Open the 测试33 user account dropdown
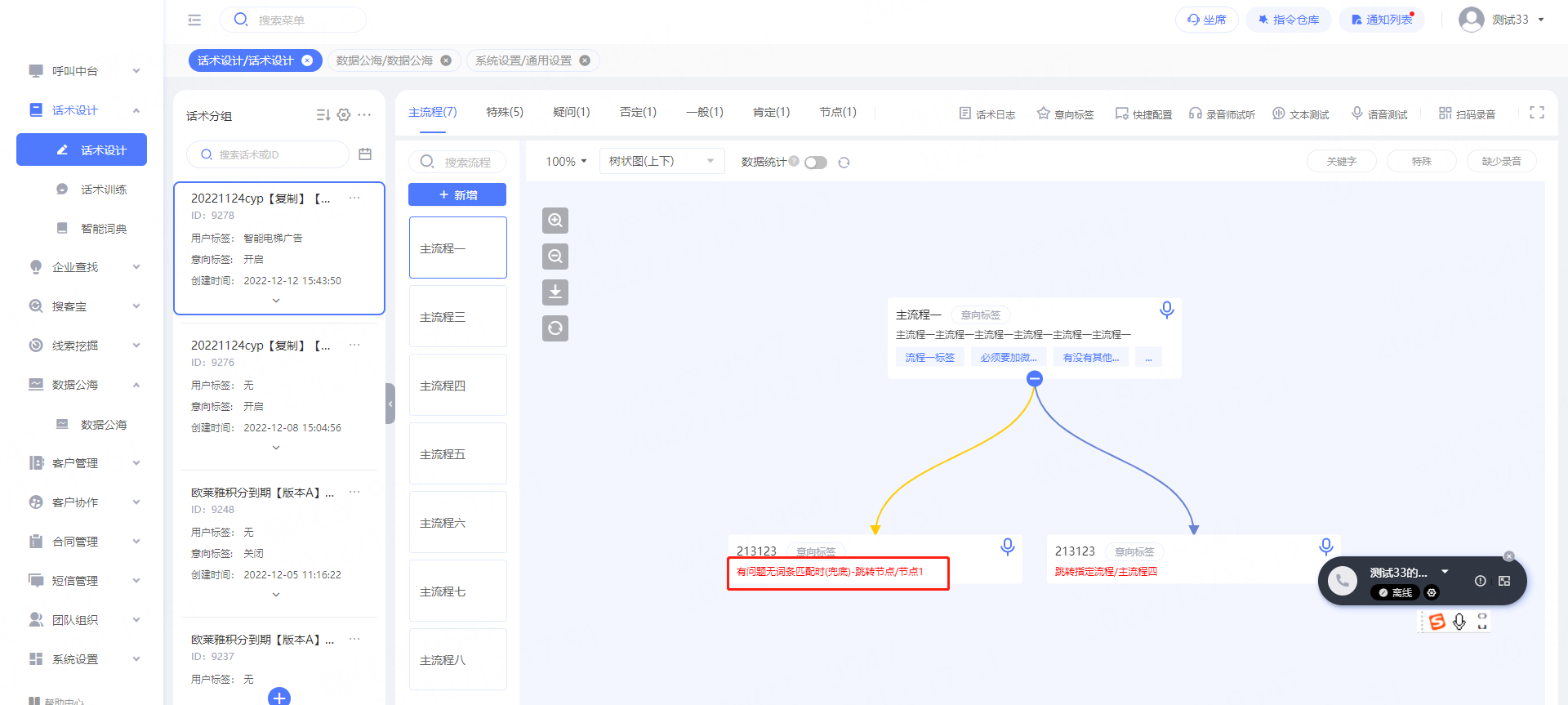 point(1502,20)
